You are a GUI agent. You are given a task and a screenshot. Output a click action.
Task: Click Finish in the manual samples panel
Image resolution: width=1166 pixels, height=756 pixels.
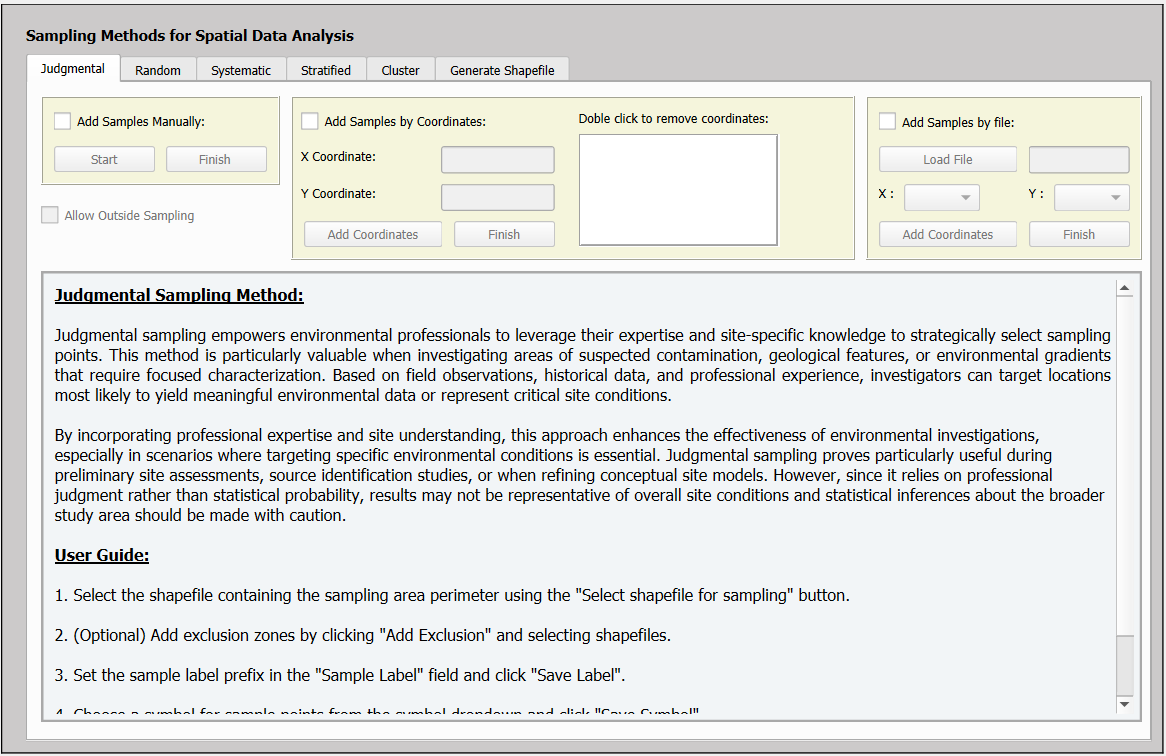click(215, 159)
